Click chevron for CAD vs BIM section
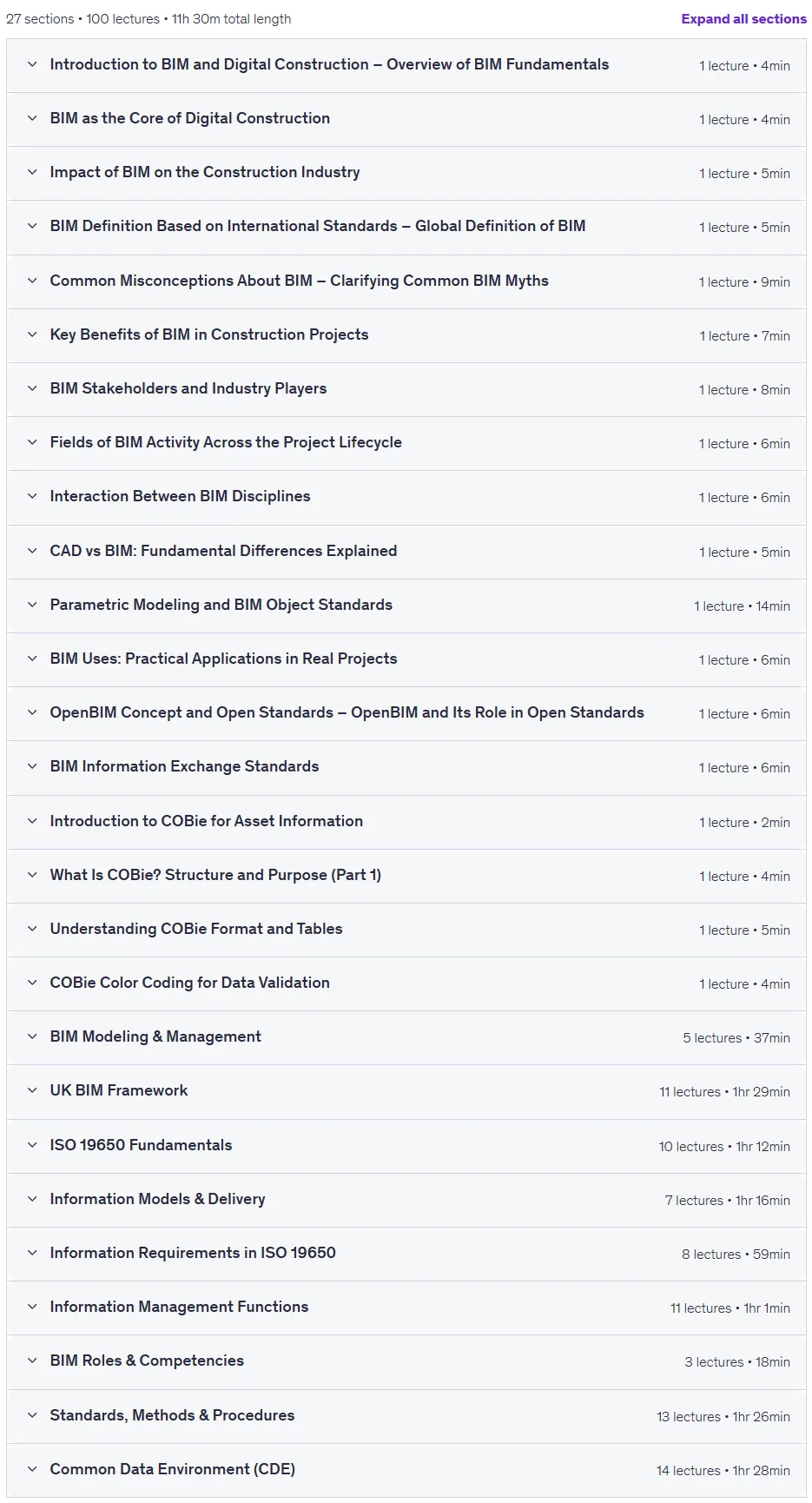 tap(32, 551)
